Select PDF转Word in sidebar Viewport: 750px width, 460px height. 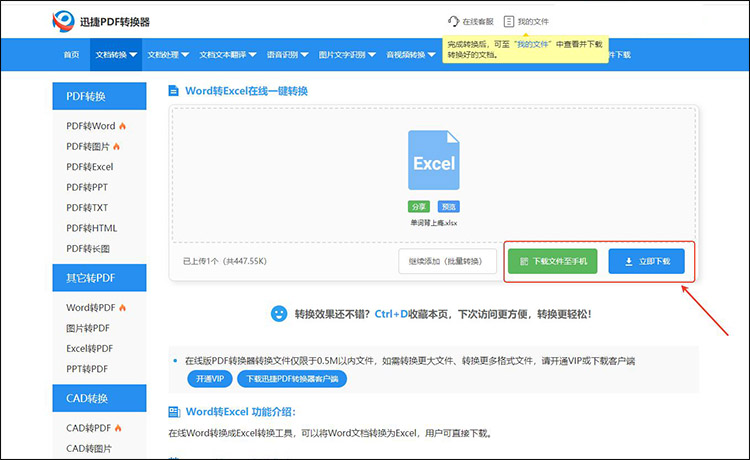pos(91,126)
